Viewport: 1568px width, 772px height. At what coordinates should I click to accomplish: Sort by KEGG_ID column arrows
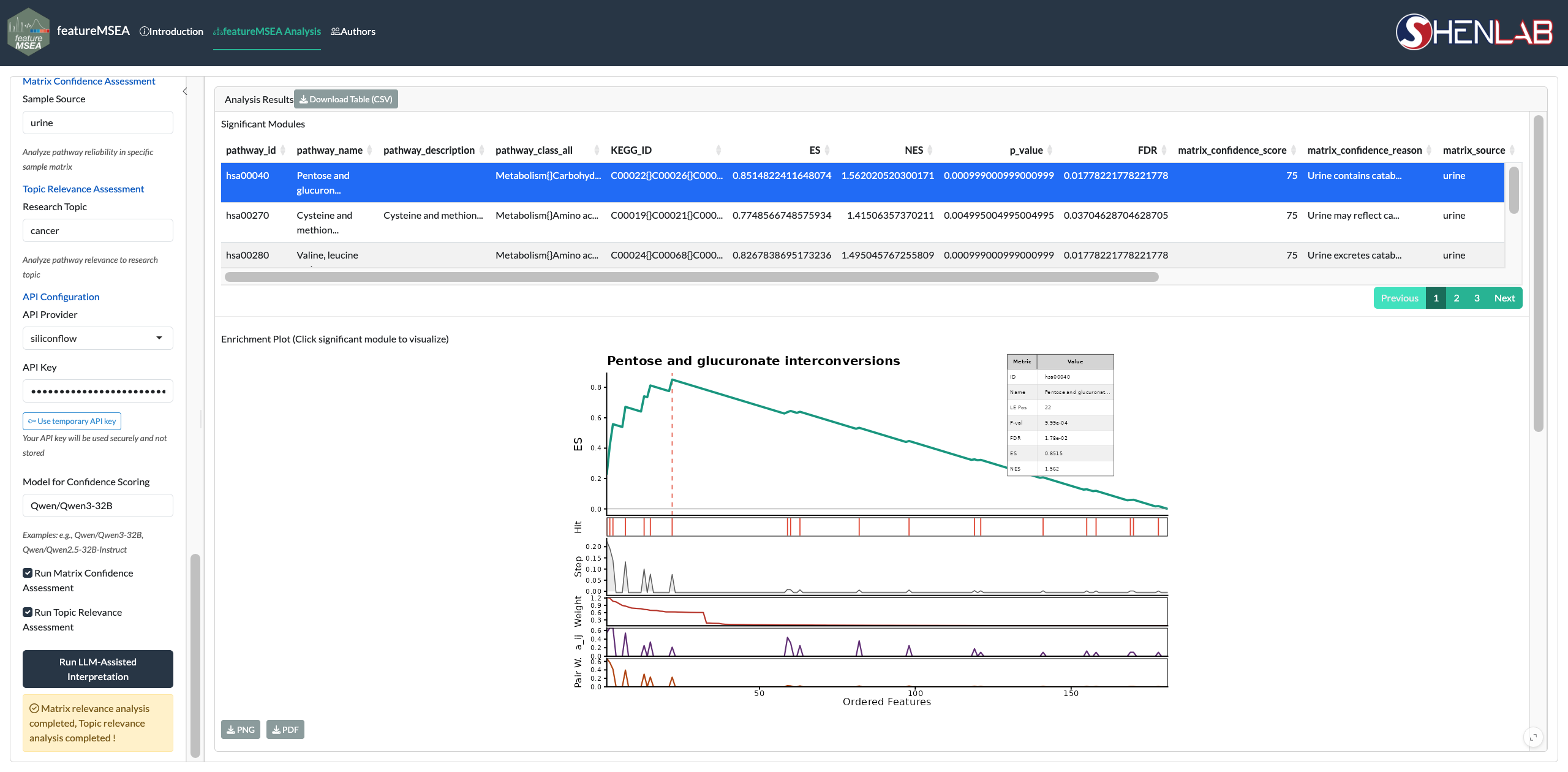[718, 150]
